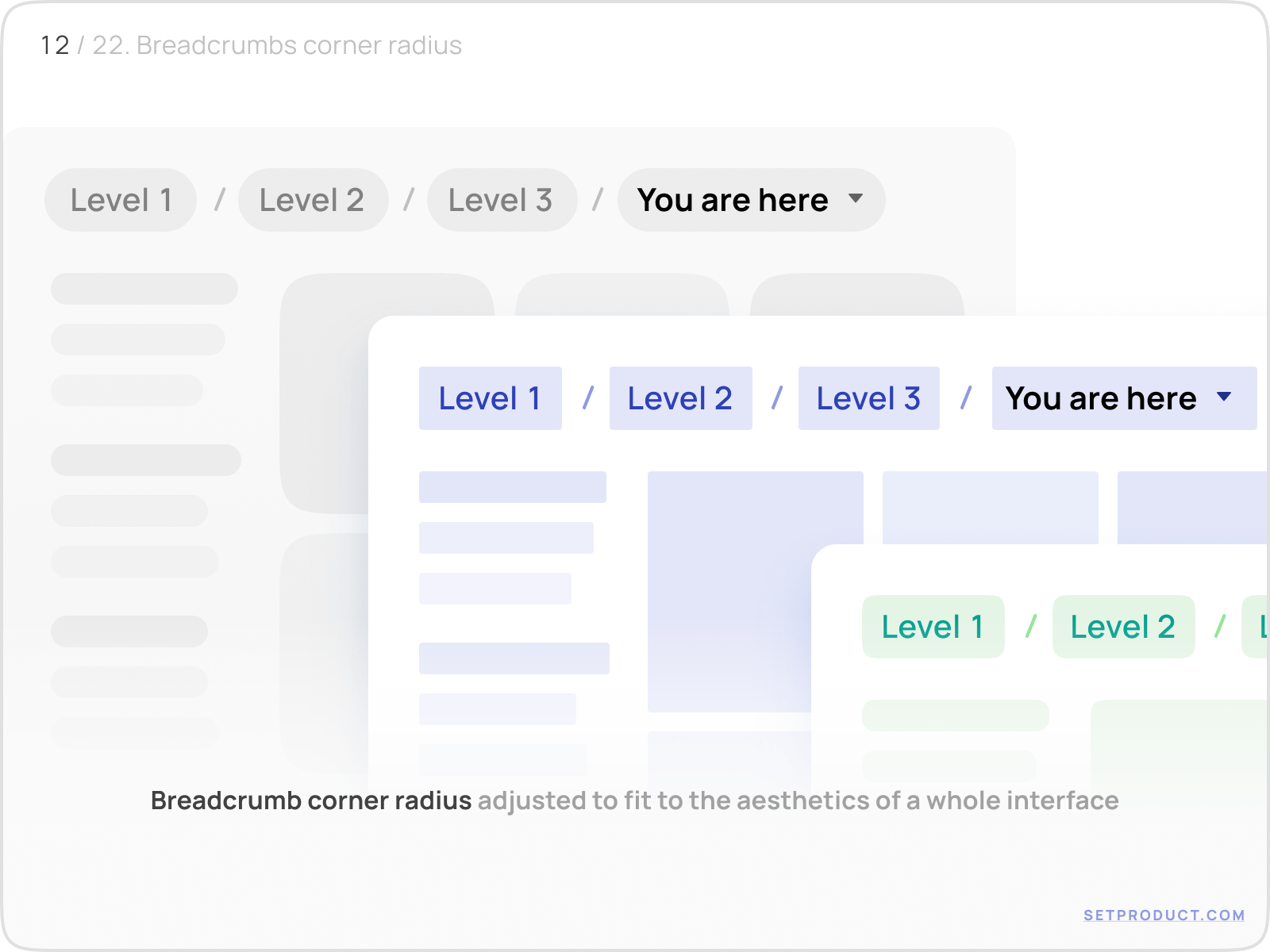
Task: Select the green Level 2 breadcrumb
Action: [1123, 627]
